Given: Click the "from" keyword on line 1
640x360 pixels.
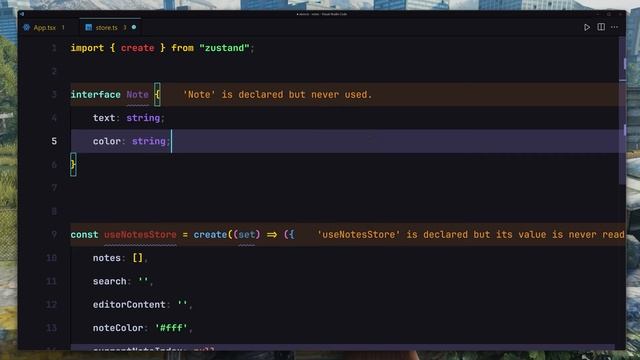Looking at the screenshot, I should pos(182,48).
